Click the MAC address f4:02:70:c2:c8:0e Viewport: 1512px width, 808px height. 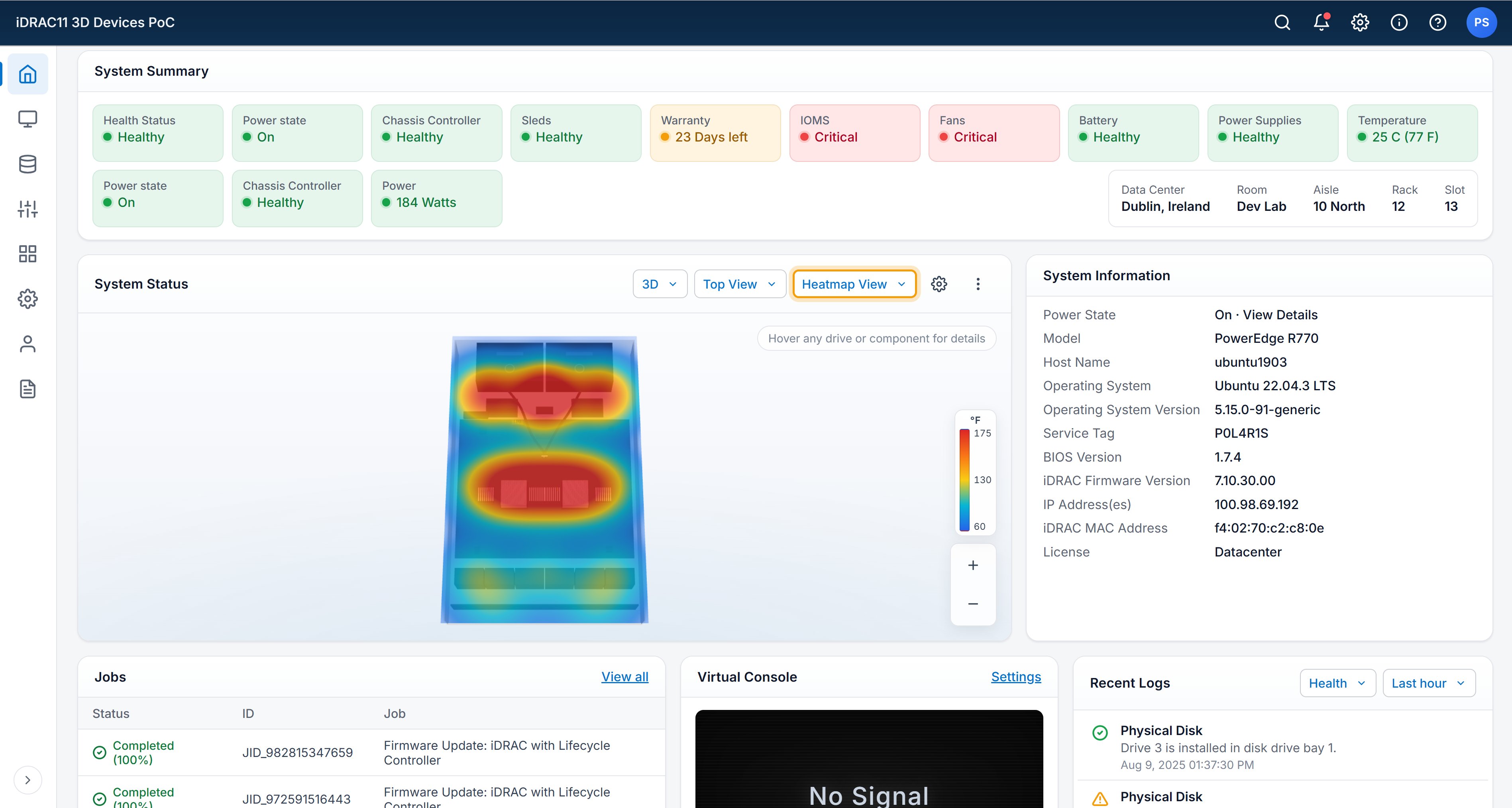point(1269,528)
